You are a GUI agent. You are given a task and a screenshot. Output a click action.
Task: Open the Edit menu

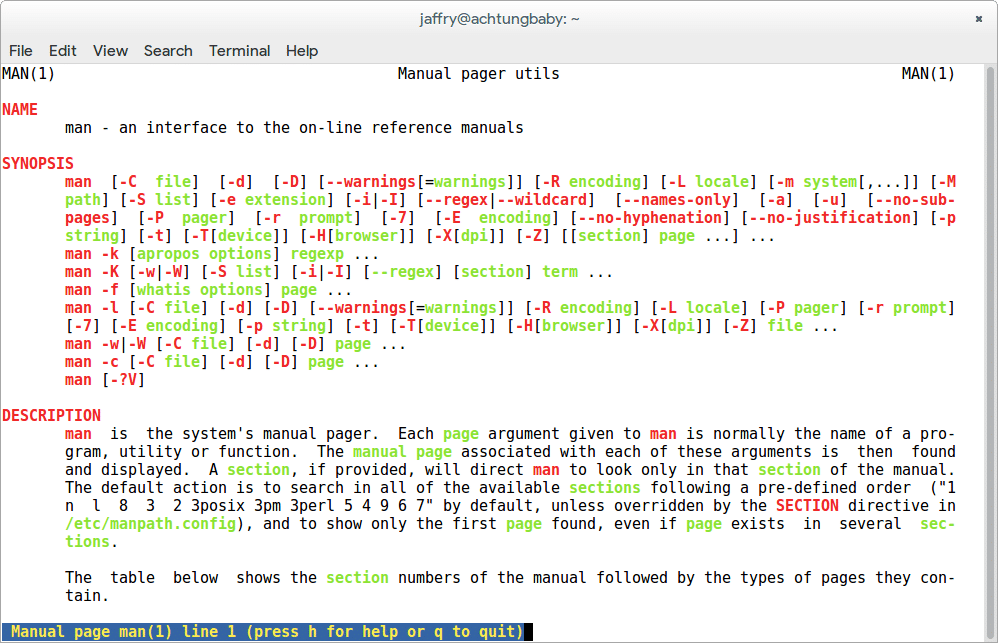click(x=62, y=51)
